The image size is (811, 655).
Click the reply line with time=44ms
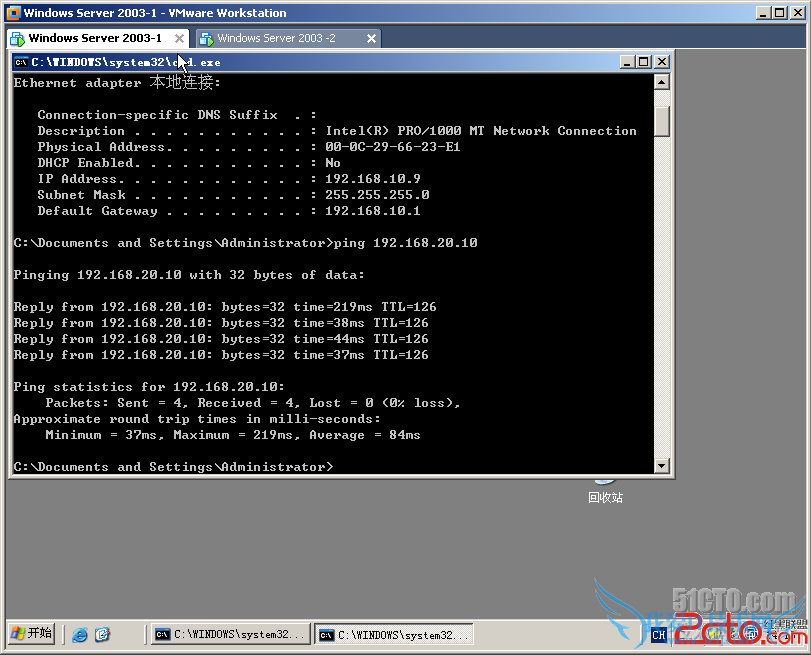pos(221,339)
